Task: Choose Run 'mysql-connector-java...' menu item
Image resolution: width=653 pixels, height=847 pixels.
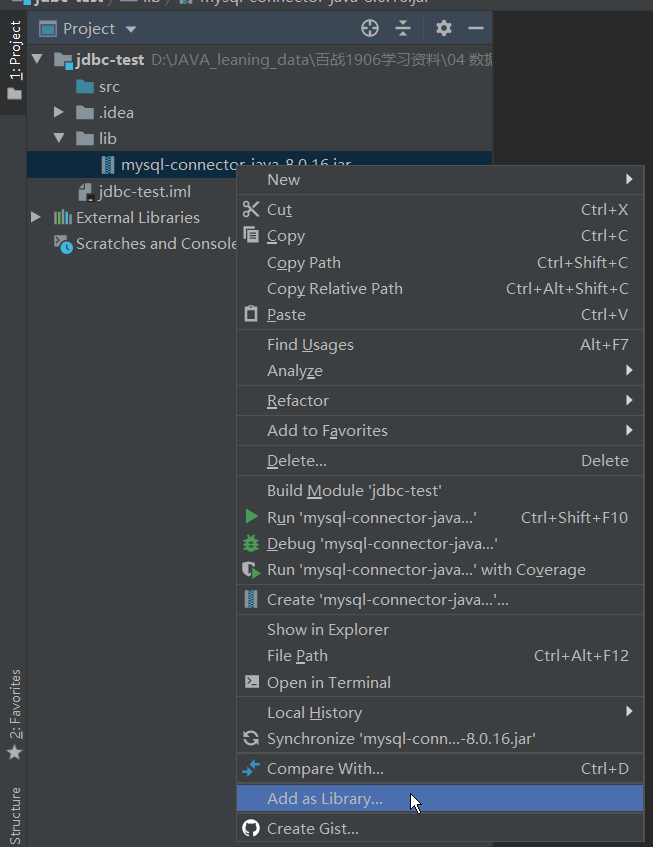Action: 440,517
